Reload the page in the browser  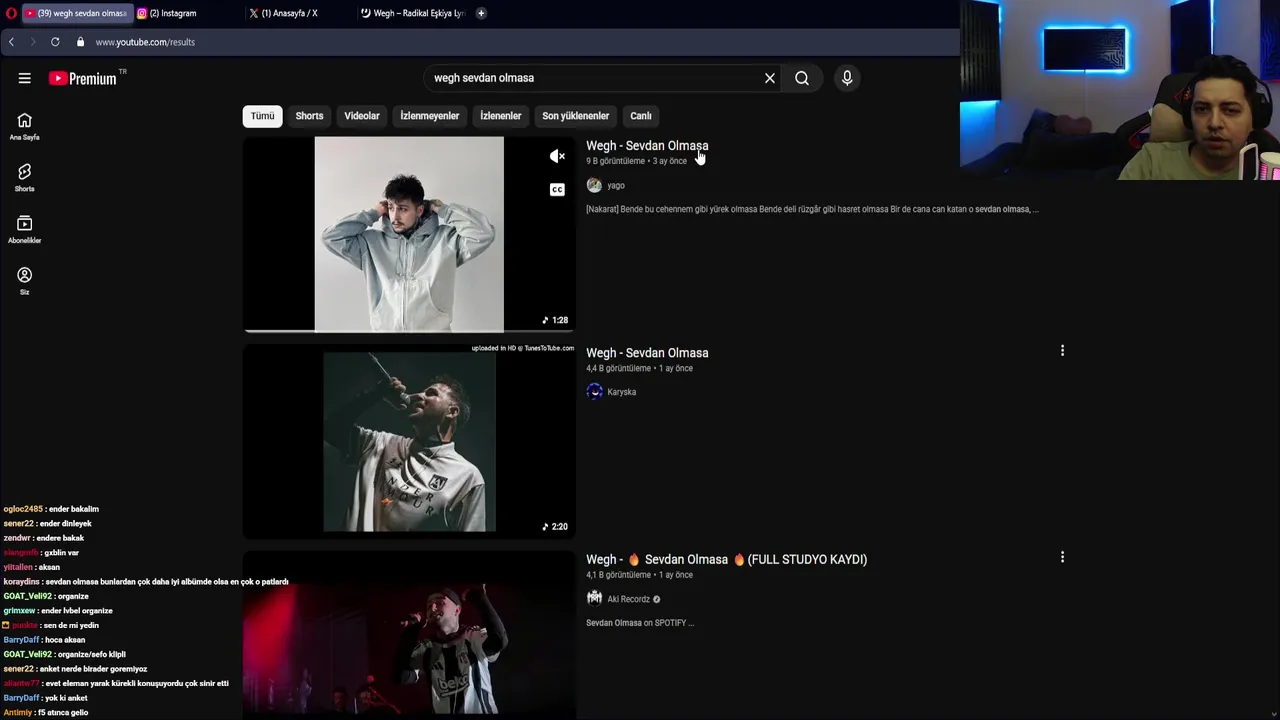pyautogui.click(x=55, y=42)
